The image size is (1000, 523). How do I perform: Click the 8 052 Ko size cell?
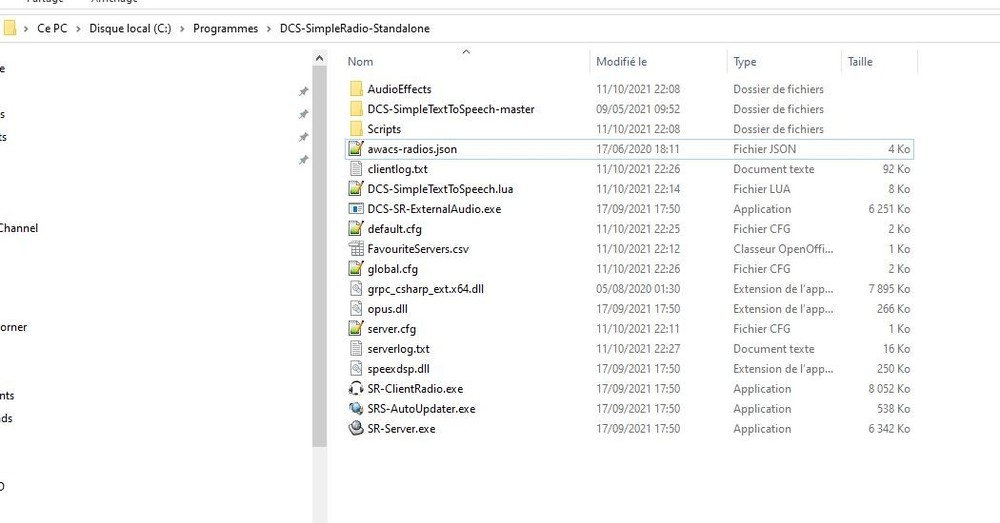(889, 389)
